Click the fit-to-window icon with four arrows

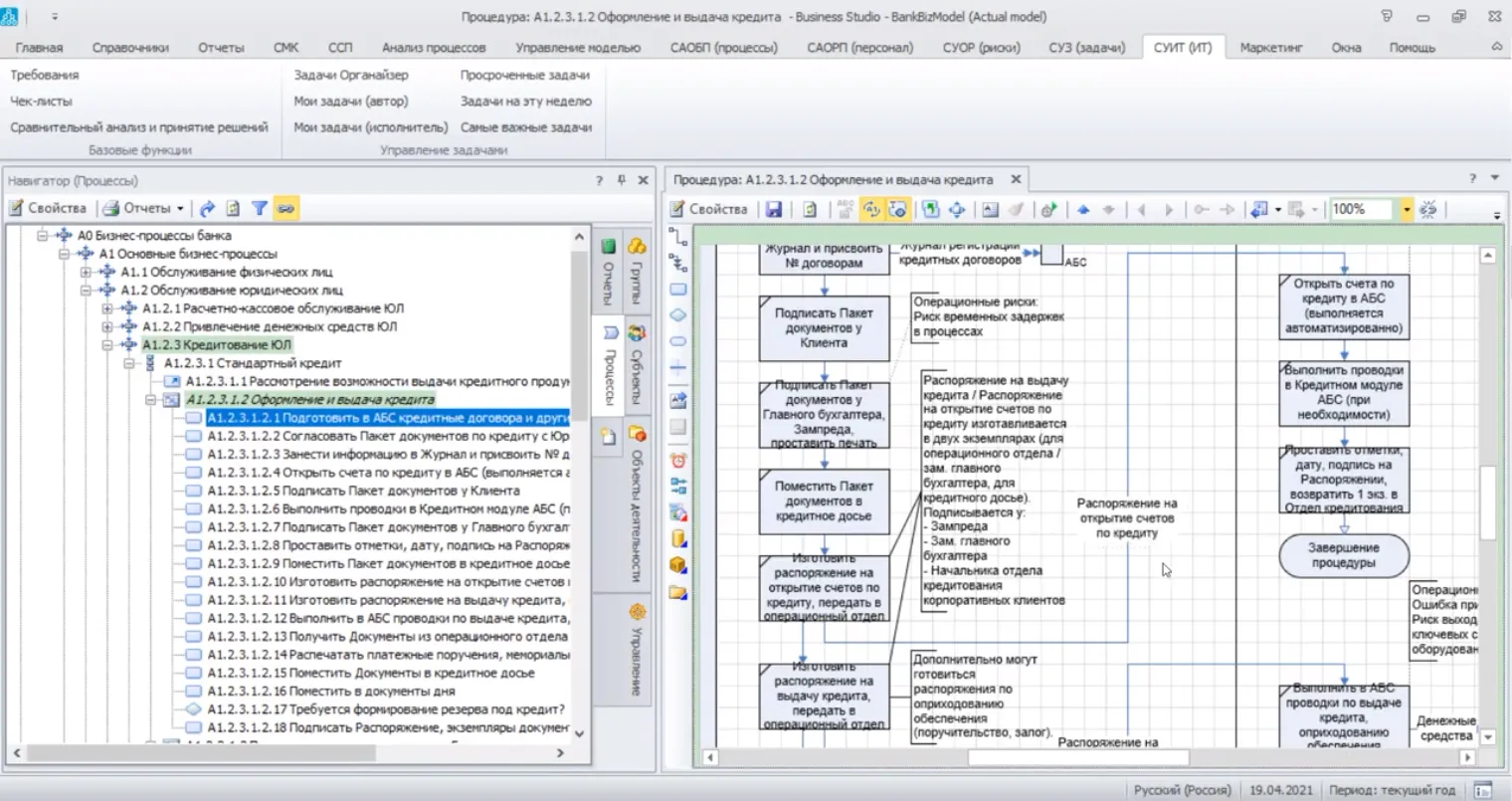tap(957, 209)
